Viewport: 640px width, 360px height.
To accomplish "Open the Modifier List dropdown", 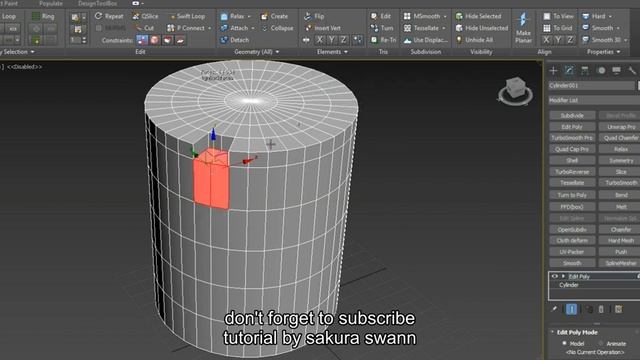I will point(594,100).
